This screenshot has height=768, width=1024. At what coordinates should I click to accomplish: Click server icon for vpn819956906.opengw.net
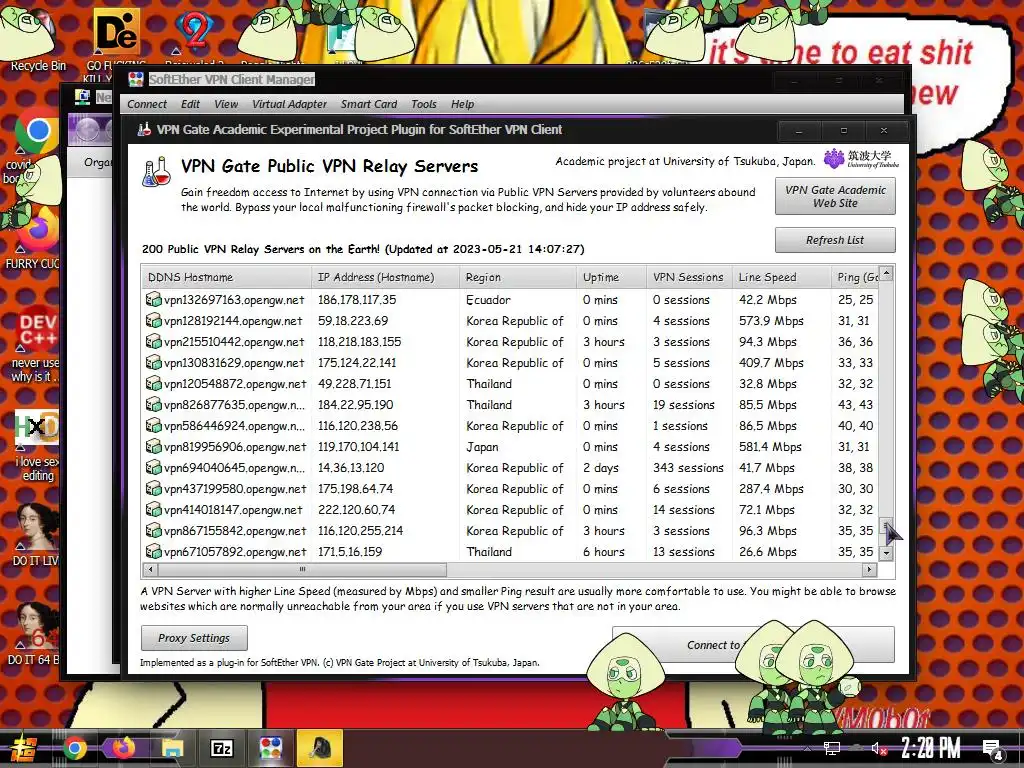pyautogui.click(x=153, y=447)
